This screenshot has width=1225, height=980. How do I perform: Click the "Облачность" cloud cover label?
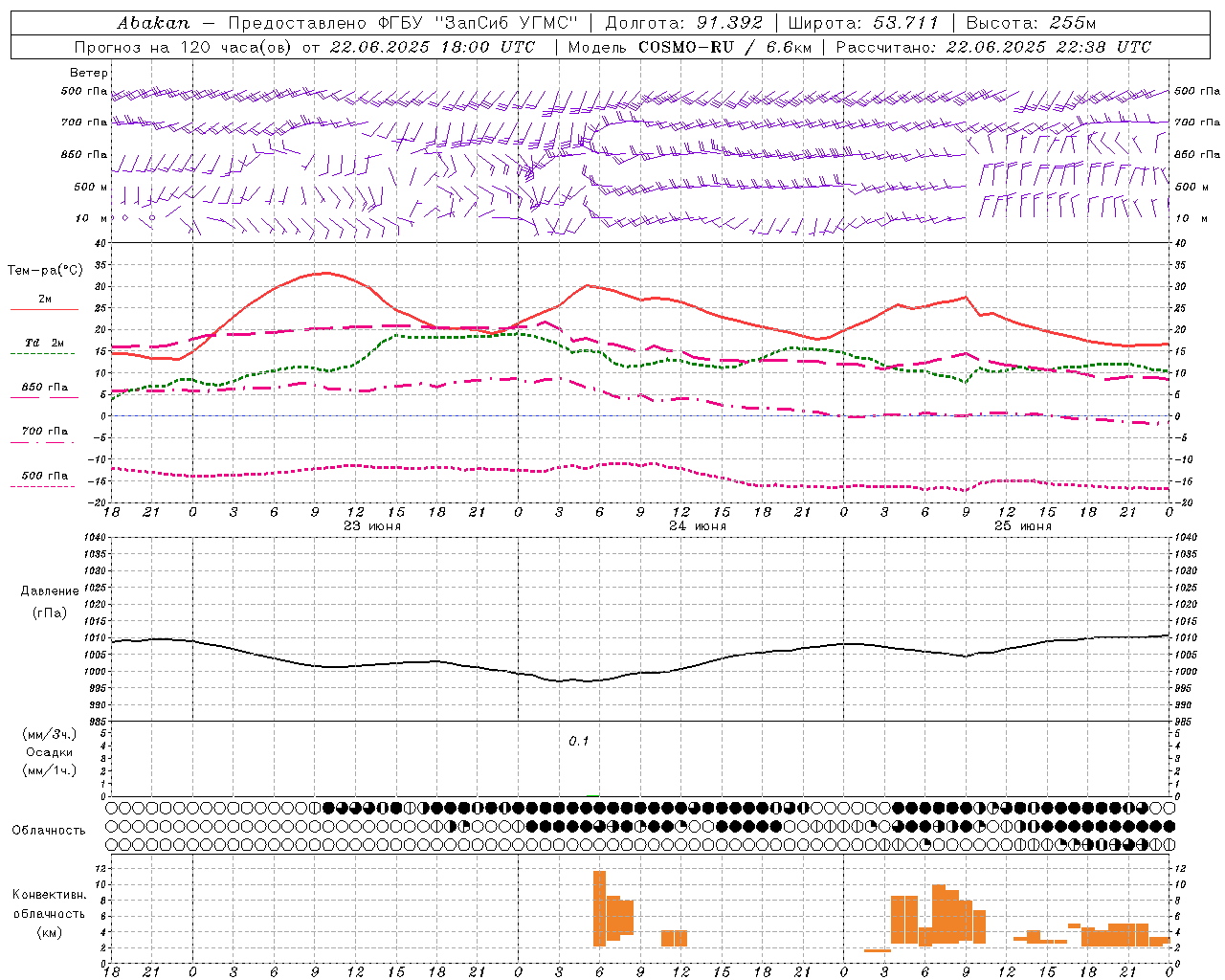coord(49,831)
